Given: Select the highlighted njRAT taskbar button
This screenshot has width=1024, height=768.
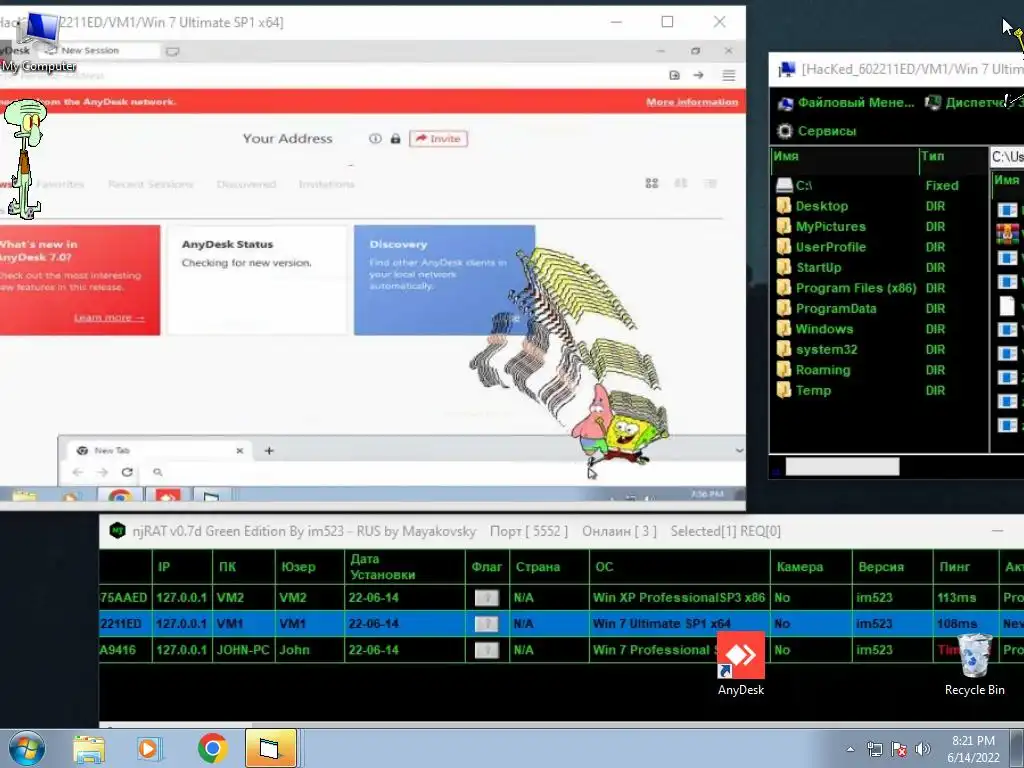Looking at the screenshot, I should tap(270, 748).
